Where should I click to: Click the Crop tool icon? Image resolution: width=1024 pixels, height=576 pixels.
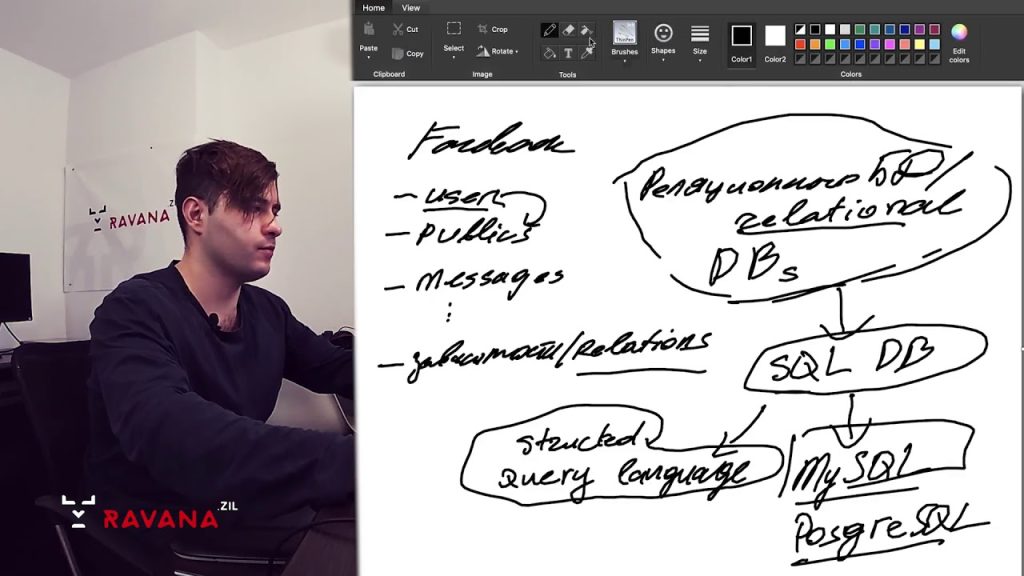coord(483,29)
